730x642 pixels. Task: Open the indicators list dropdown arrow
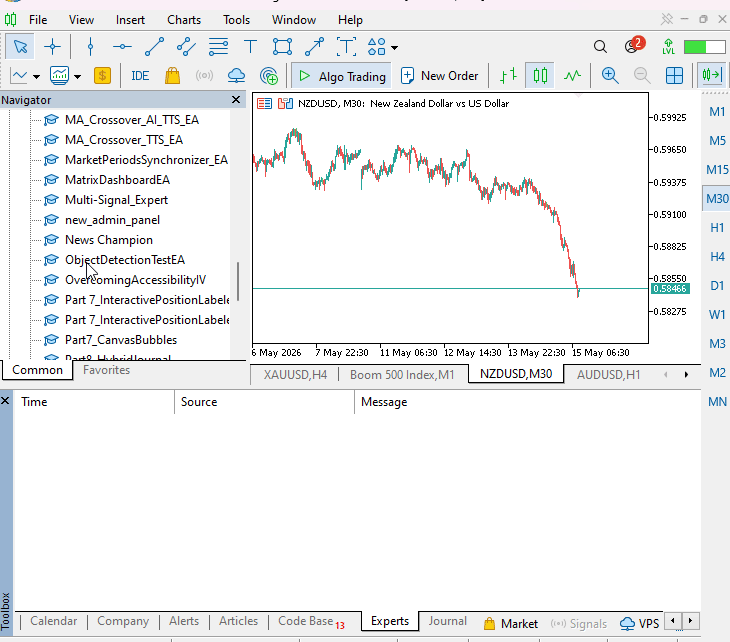(77, 77)
